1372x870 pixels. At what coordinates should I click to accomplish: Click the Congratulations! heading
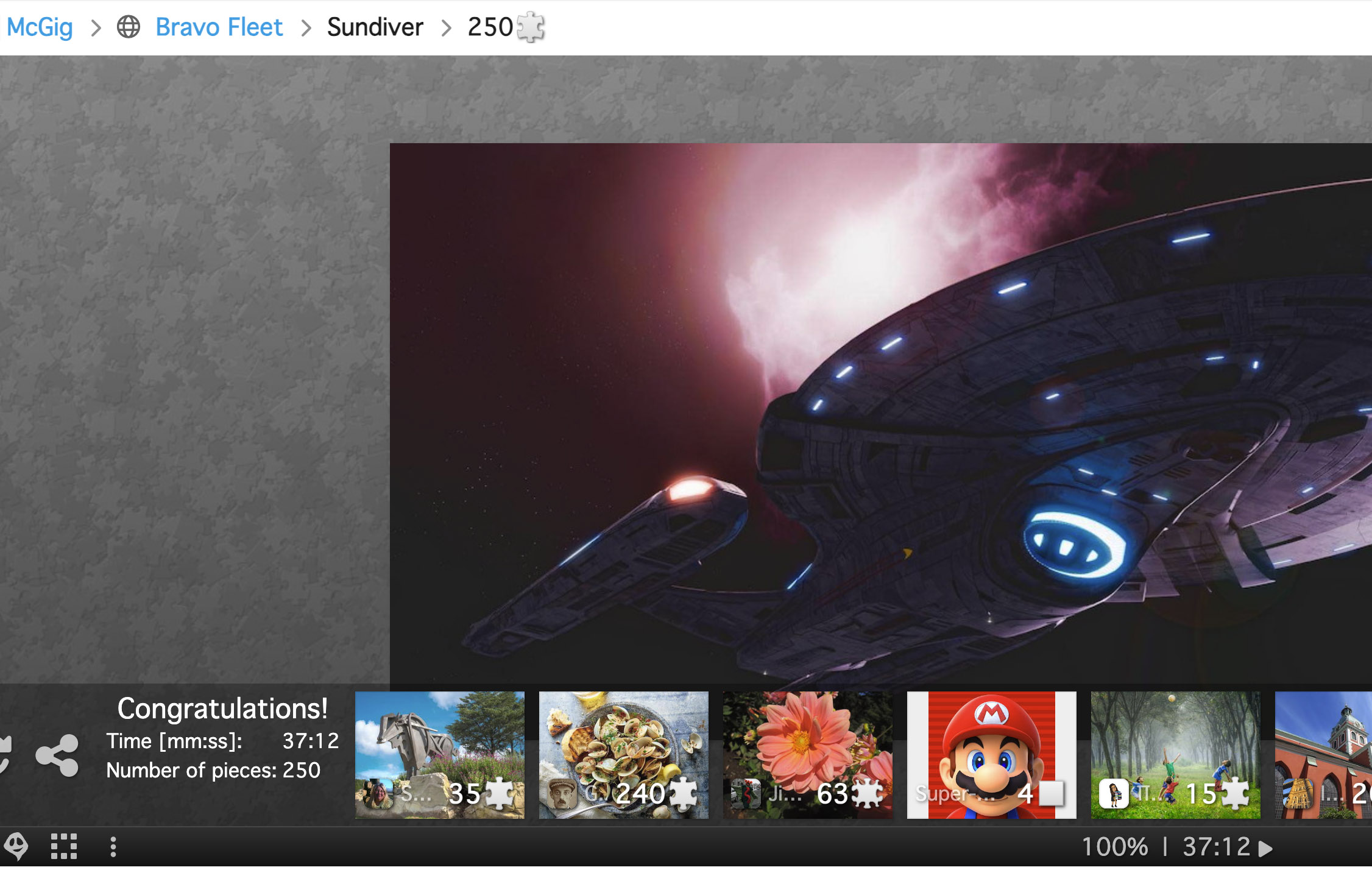(222, 709)
